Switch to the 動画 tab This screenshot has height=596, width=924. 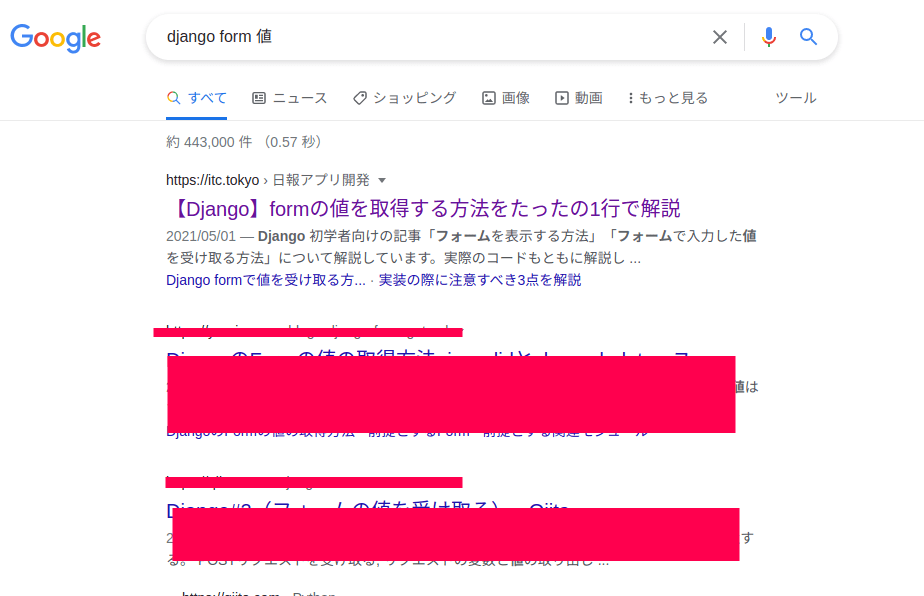[579, 98]
